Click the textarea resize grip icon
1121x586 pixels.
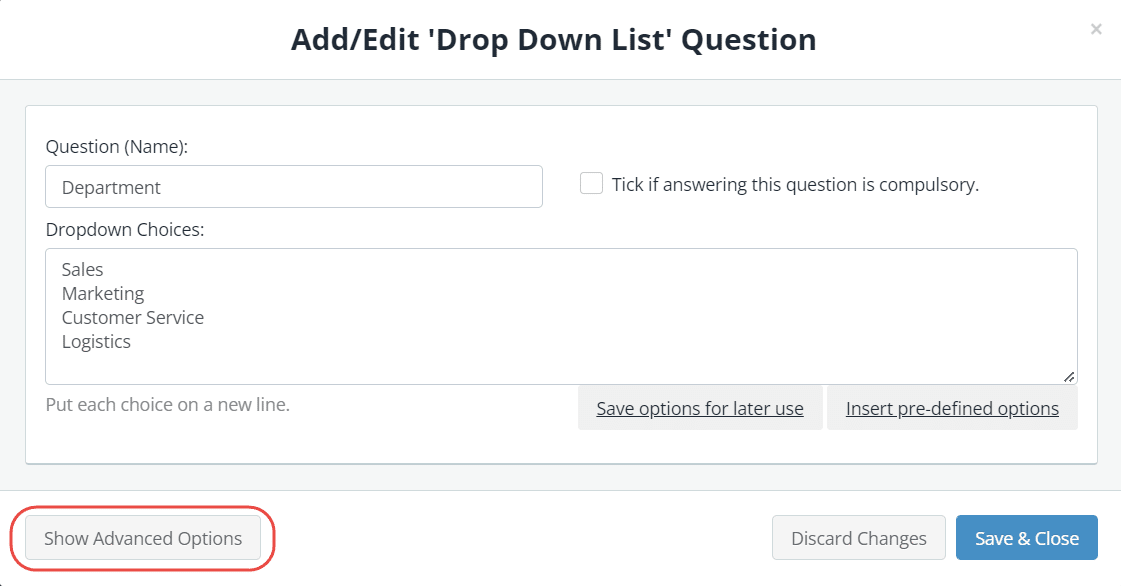(1069, 377)
